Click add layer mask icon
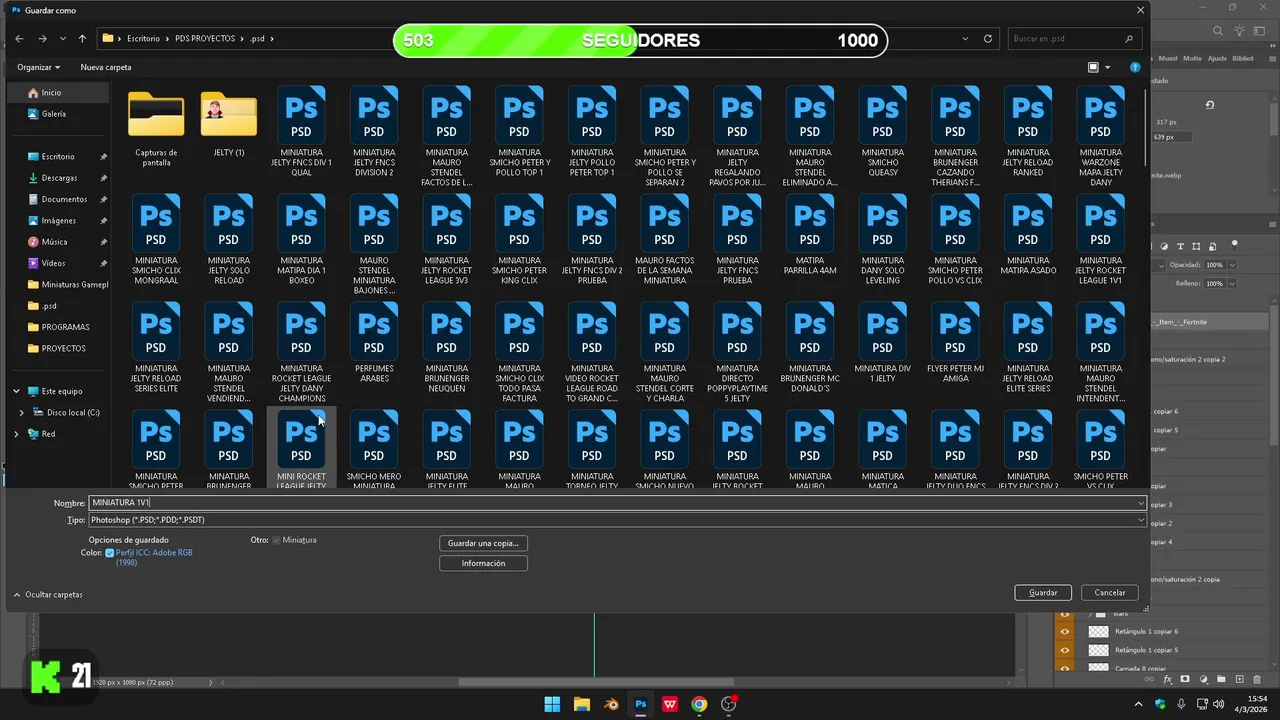 (1185, 679)
